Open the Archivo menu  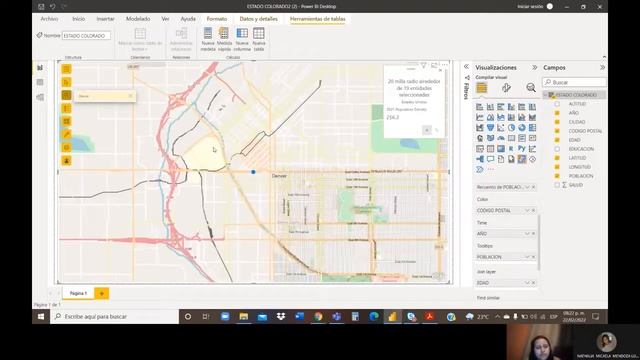(x=49, y=19)
